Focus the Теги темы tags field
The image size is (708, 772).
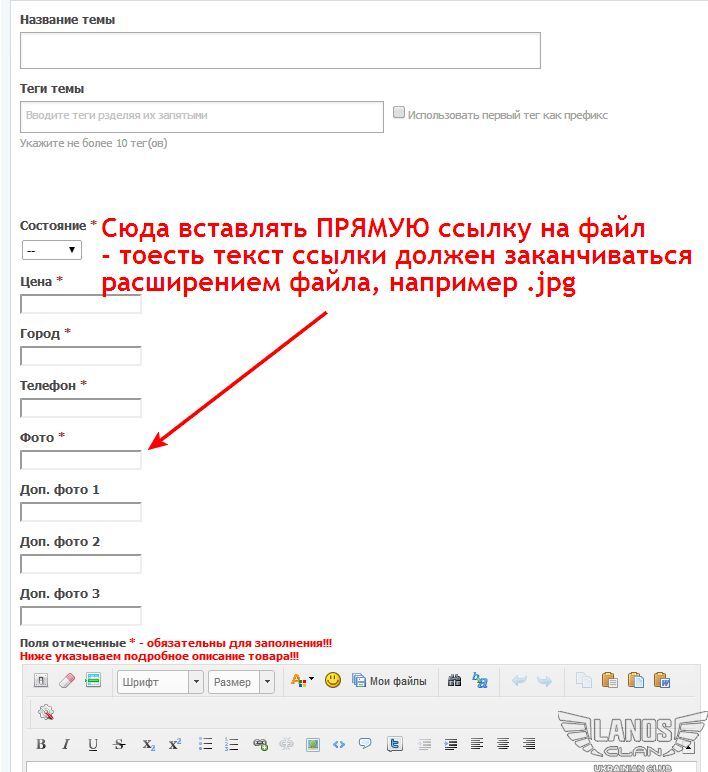coord(202,116)
